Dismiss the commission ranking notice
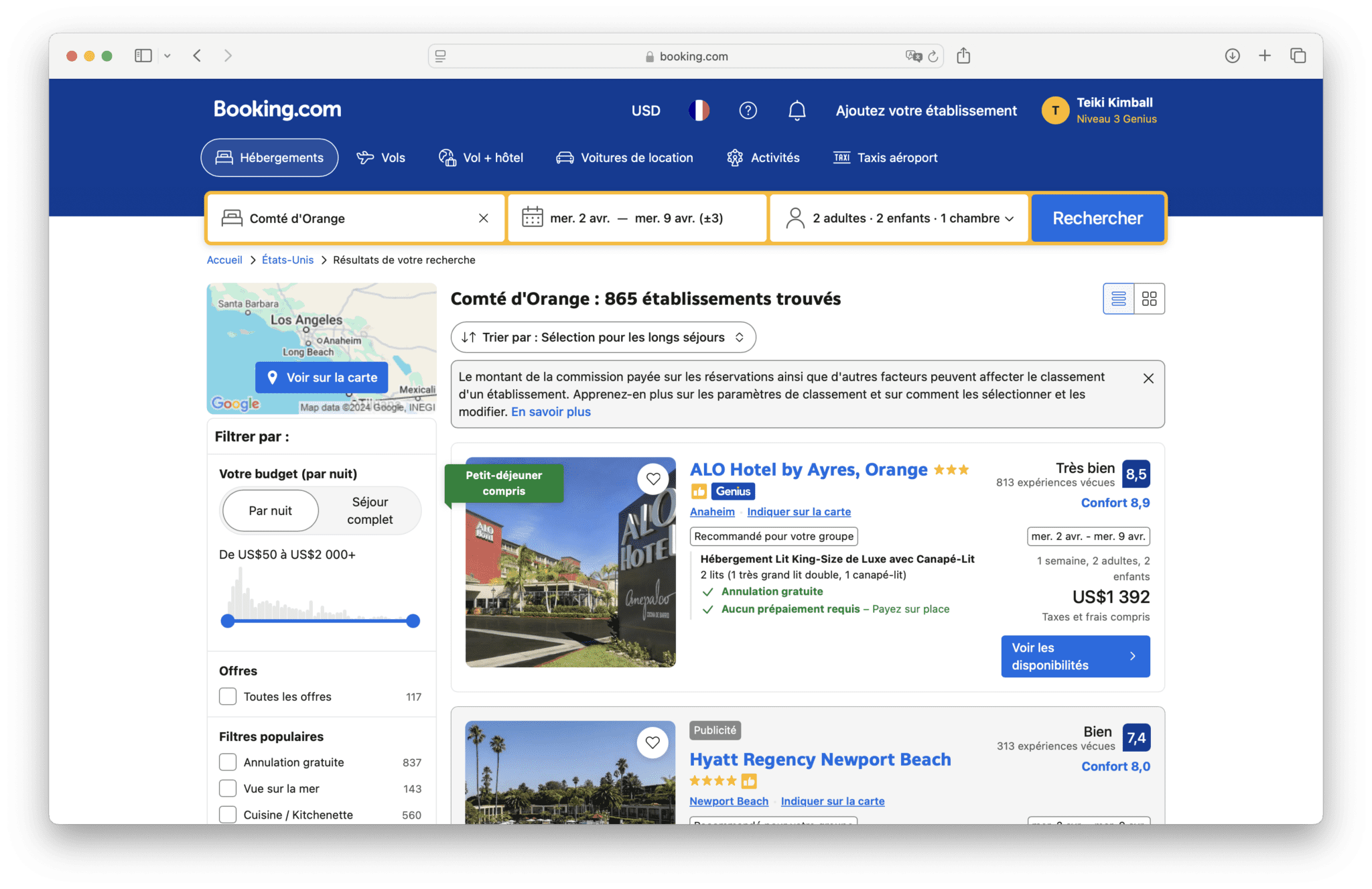 [x=1148, y=379]
